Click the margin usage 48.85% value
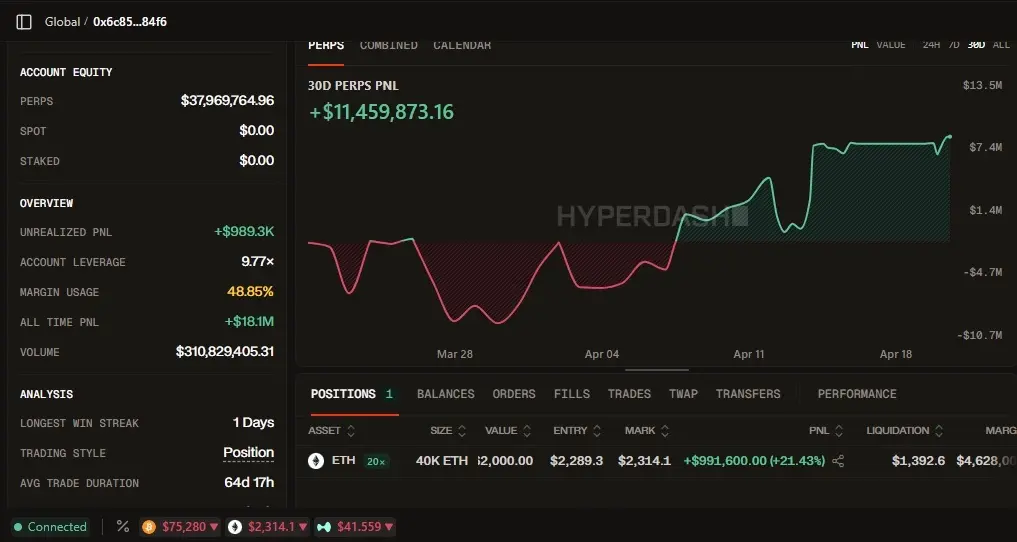 coord(250,292)
